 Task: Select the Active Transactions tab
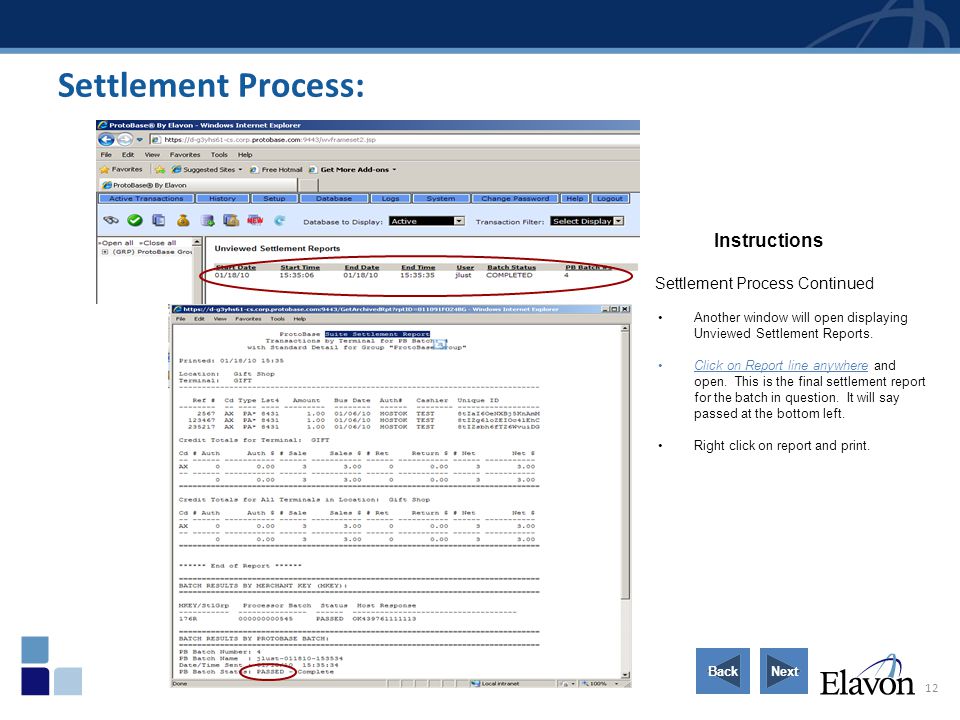point(146,198)
